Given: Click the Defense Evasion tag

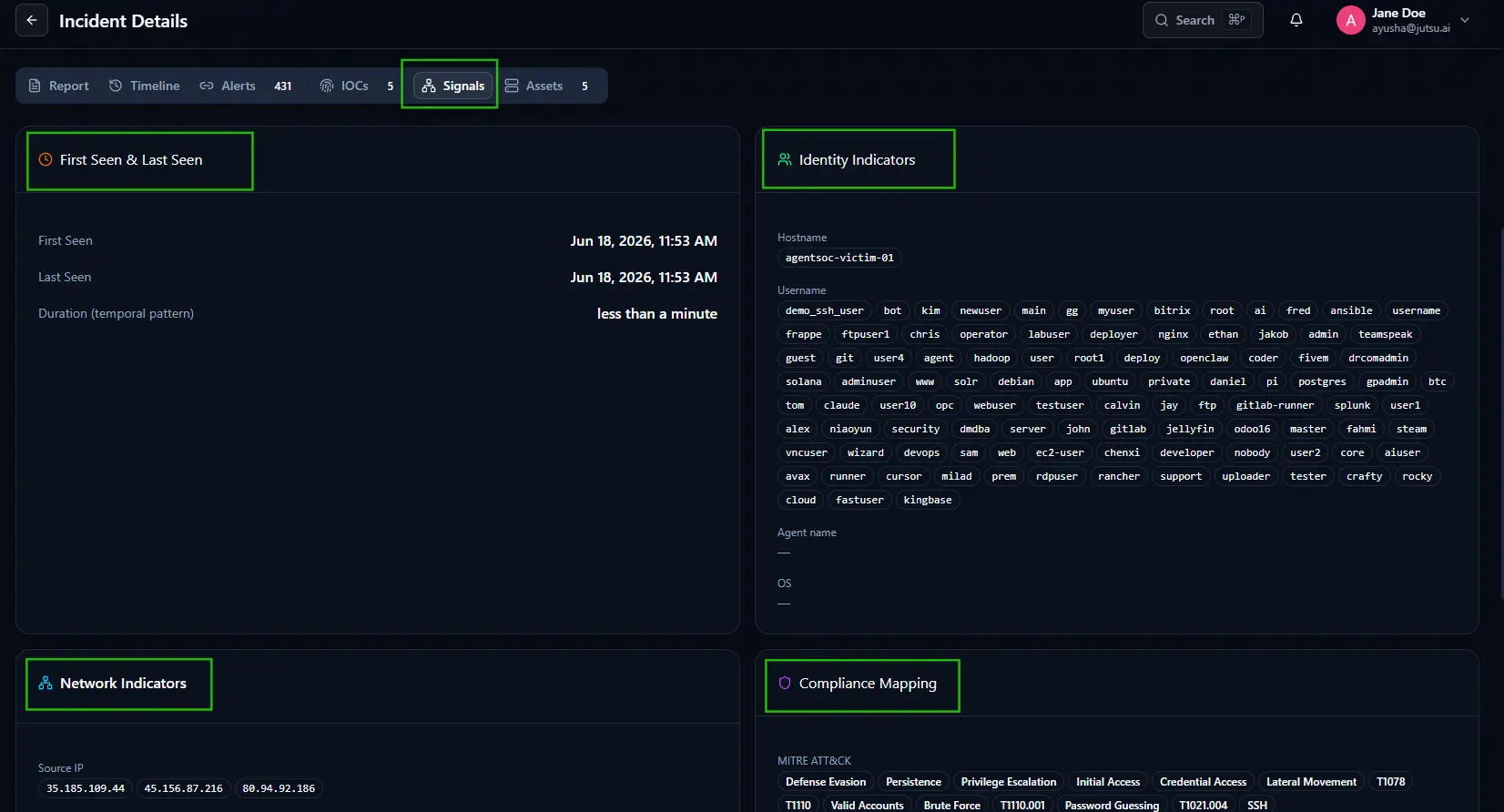Looking at the screenshot, I should click(x=826, y=782).
